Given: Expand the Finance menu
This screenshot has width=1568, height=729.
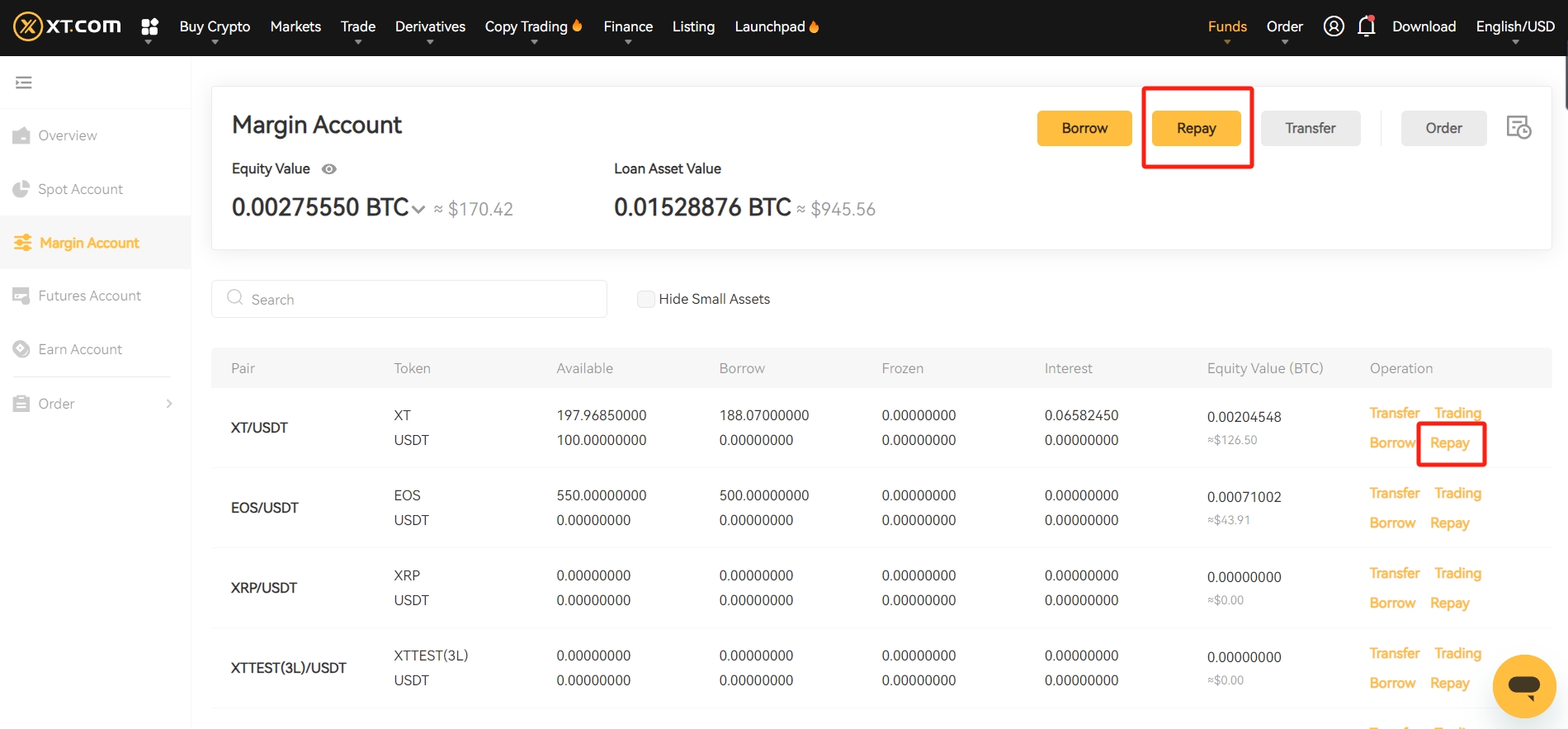Looking at the screenshot, I should click(x=628, y=26).
